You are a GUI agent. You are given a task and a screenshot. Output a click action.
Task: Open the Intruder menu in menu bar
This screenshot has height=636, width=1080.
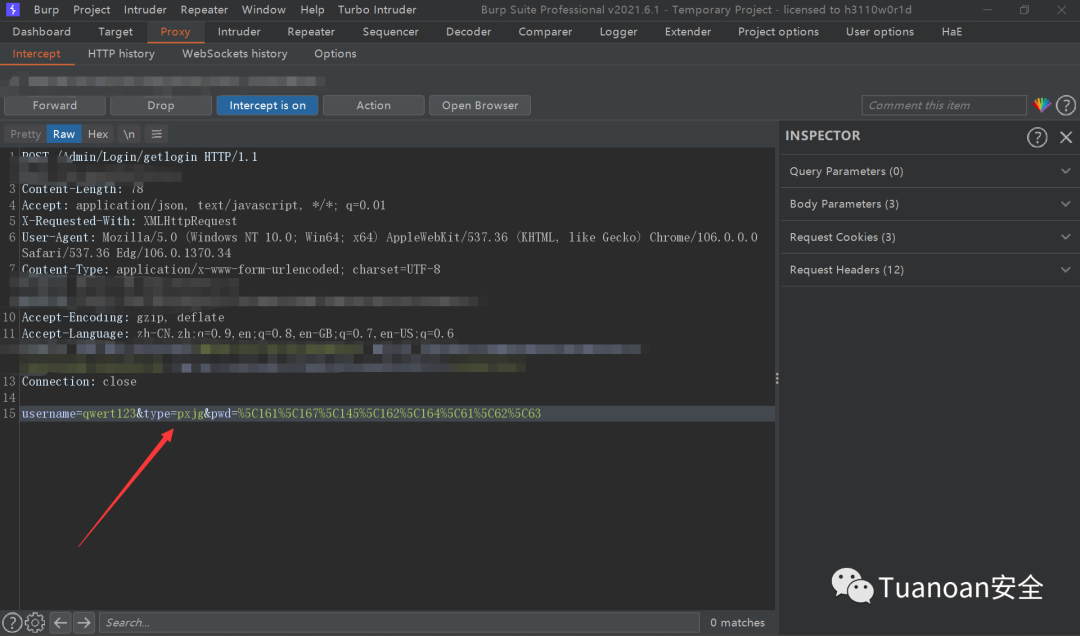[145, 10]
